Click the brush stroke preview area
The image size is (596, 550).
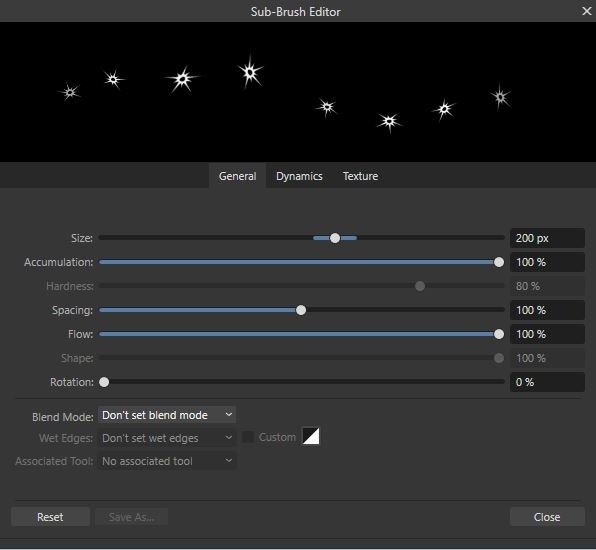point(298,92)
